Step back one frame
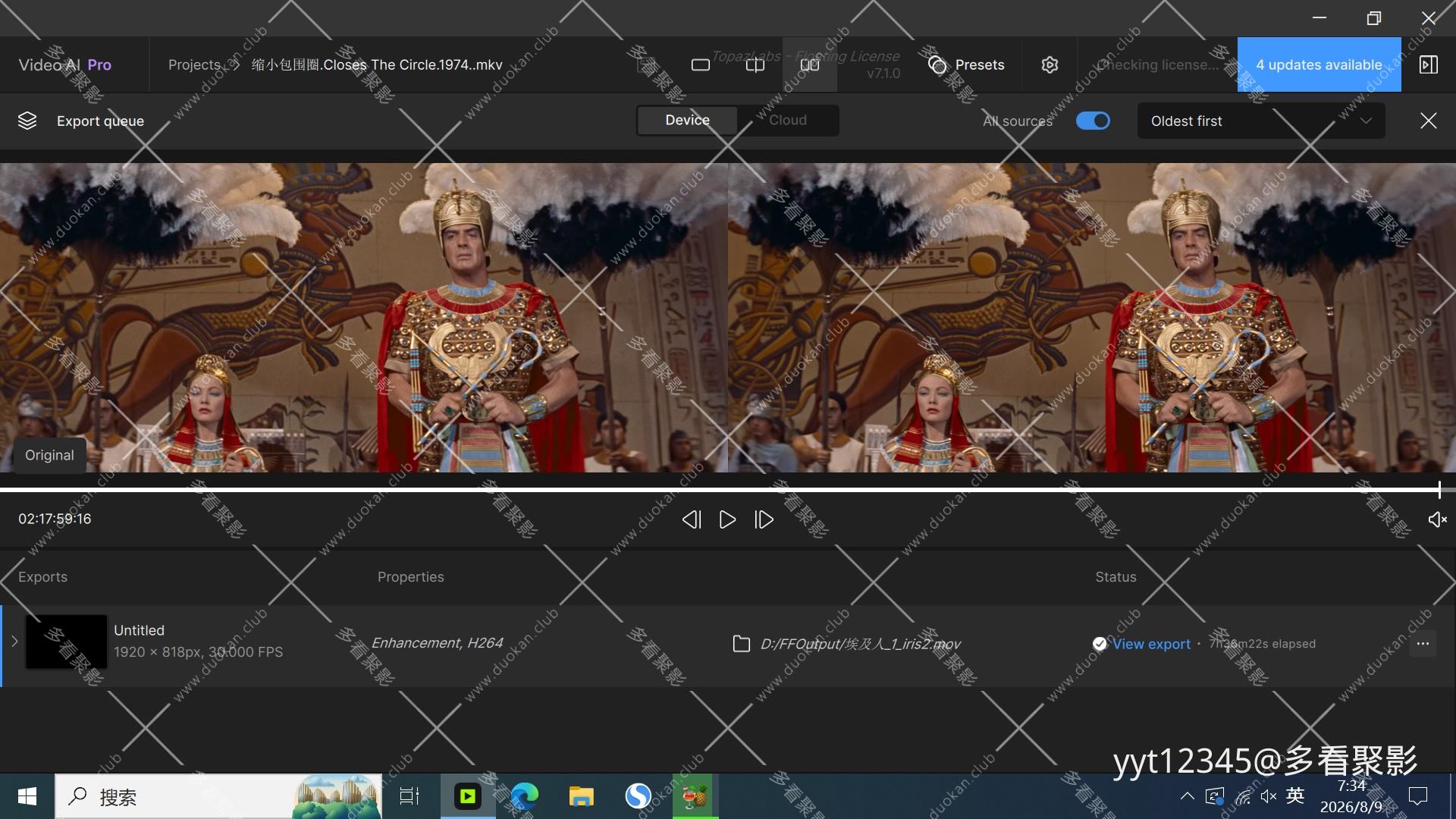 point(691,519)
